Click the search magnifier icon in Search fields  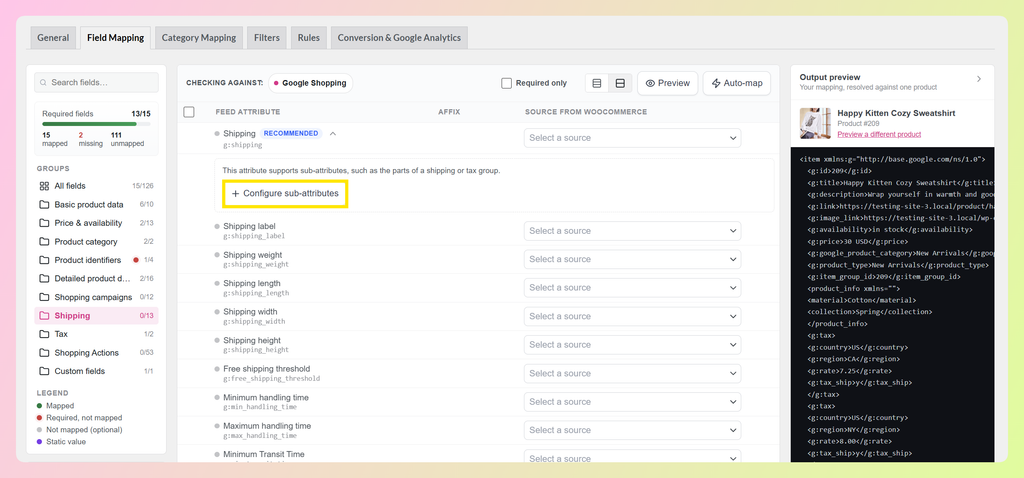pyautogui.click(x=44, y=83)
